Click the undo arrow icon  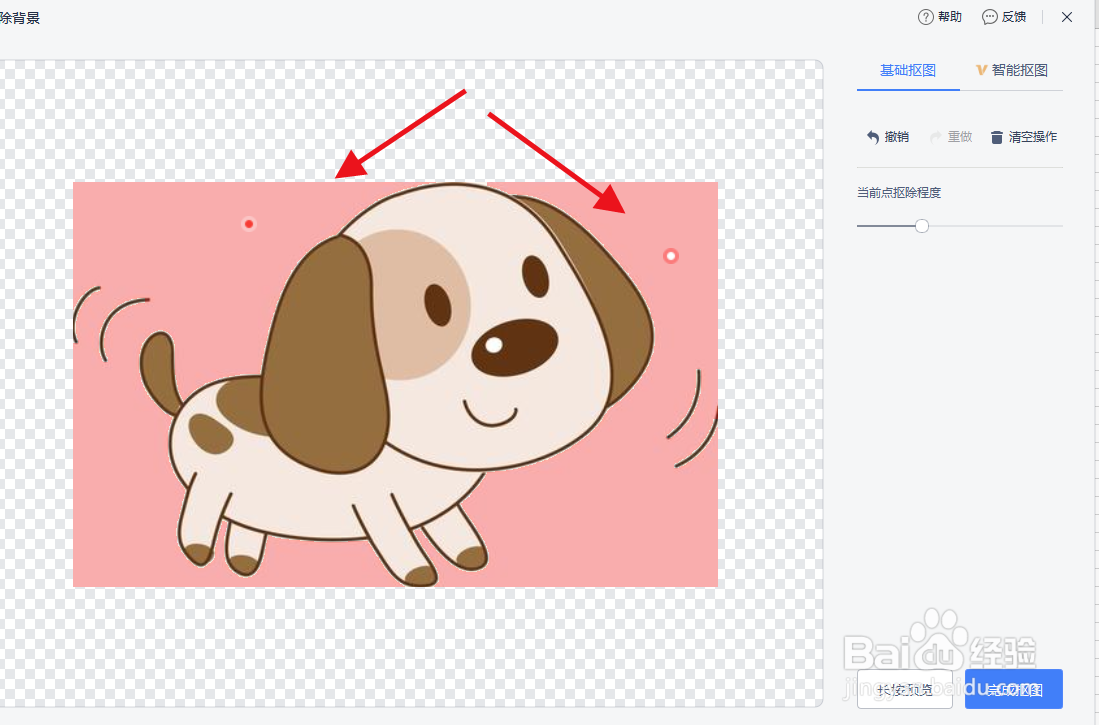(873, 137)
